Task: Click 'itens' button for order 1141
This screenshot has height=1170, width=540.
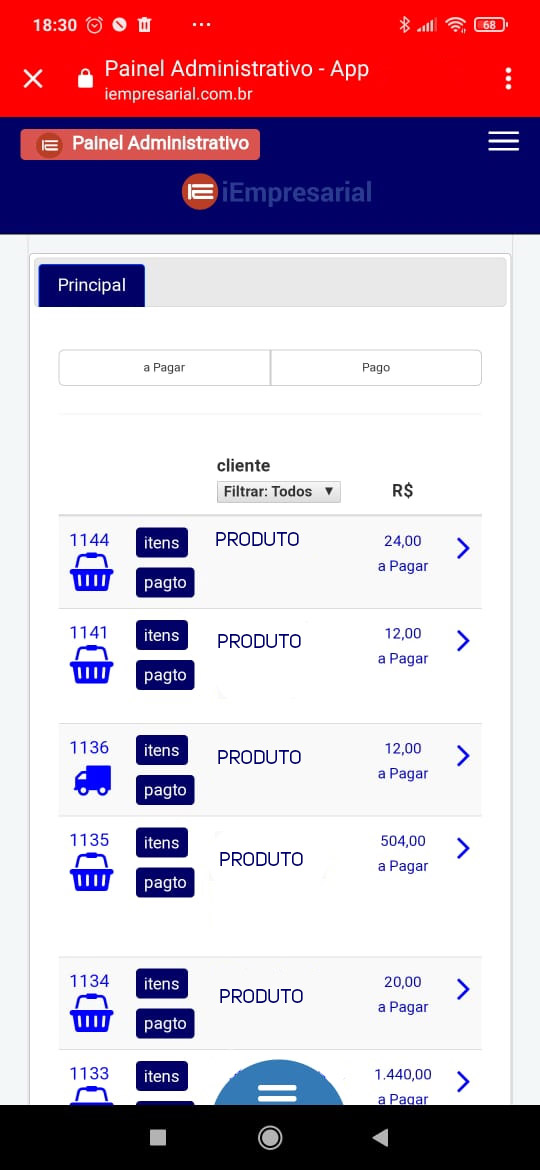Action: [x=162, y=635]
